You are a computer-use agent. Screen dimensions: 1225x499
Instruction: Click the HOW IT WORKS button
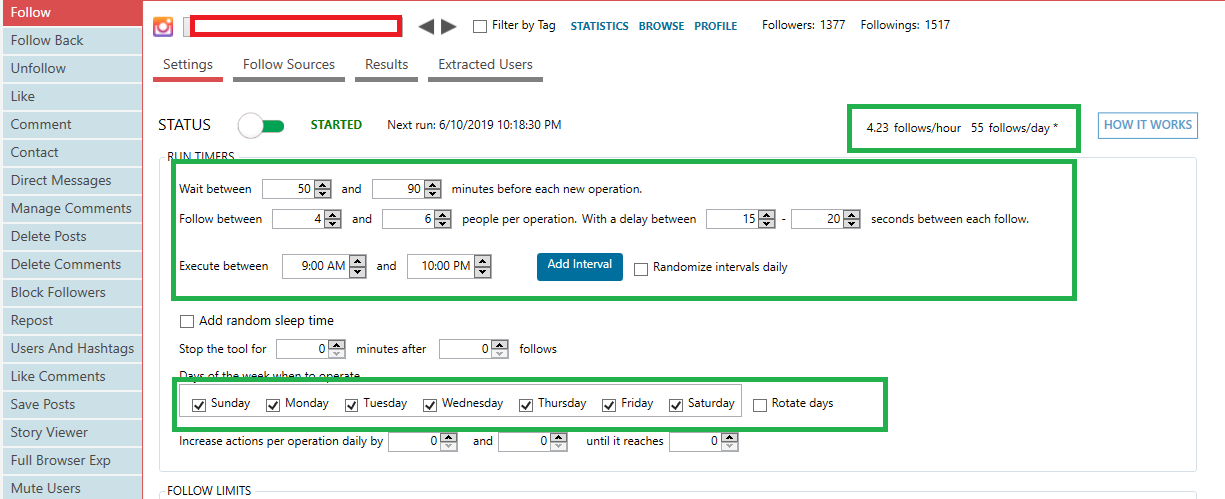1148,125
